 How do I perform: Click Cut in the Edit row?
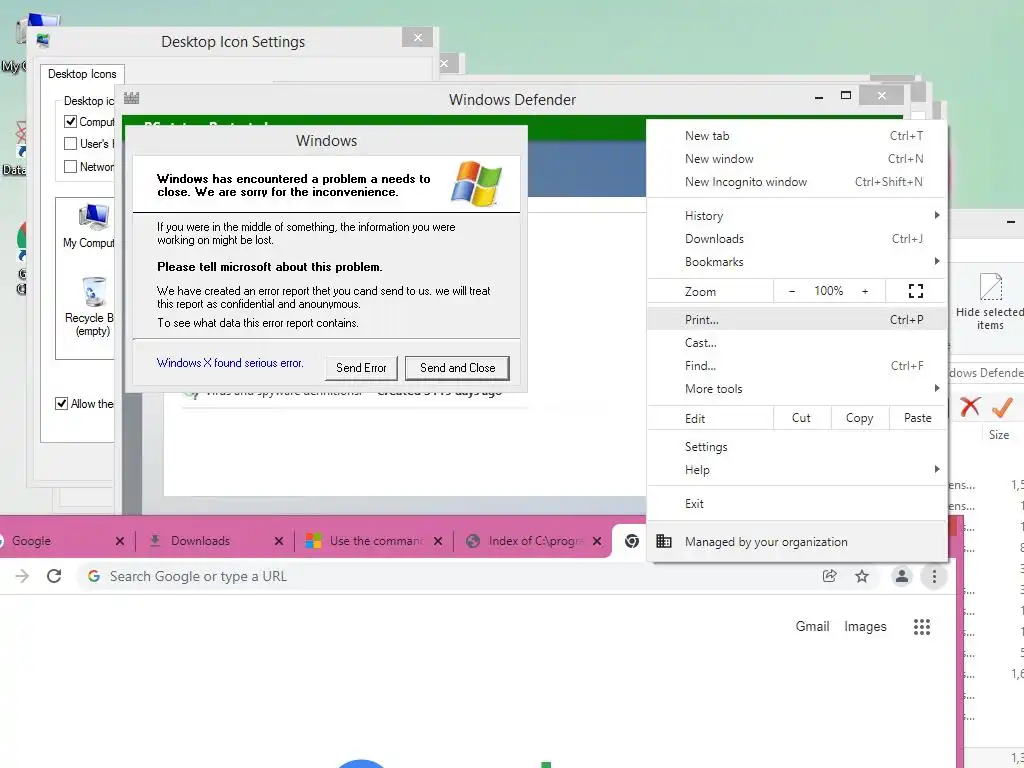pyautogui.click(x=801, y=418)
